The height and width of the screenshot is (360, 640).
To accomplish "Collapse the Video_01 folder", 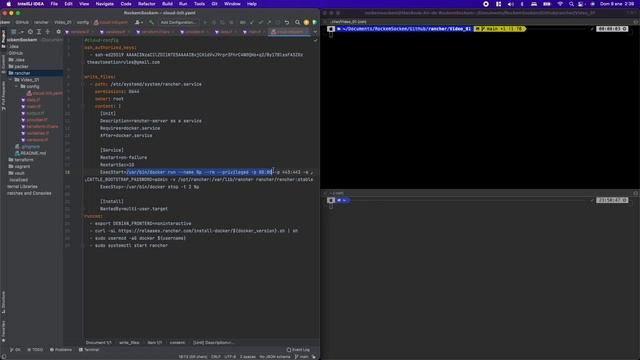I will tap(11, 80).
